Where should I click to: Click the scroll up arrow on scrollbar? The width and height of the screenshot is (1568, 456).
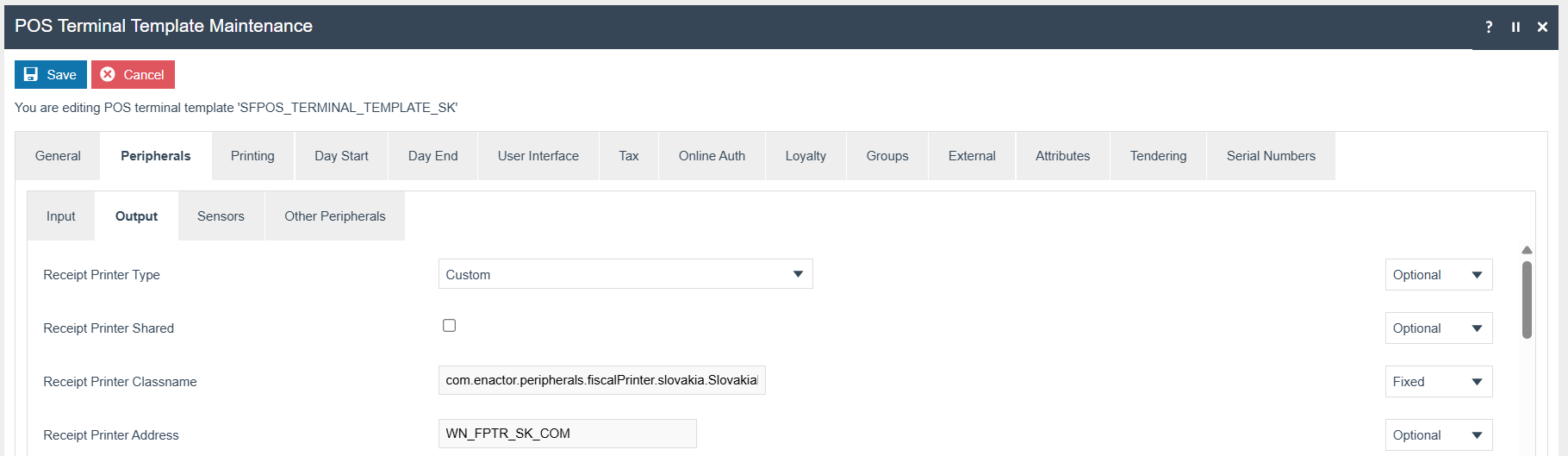click(1527, 250)
